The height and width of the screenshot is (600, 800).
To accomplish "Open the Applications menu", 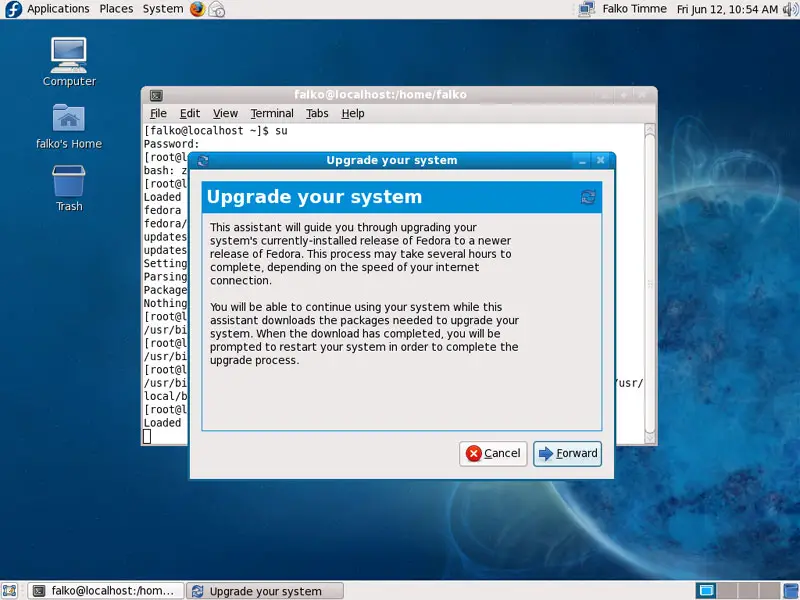I will tap(58, 9).
